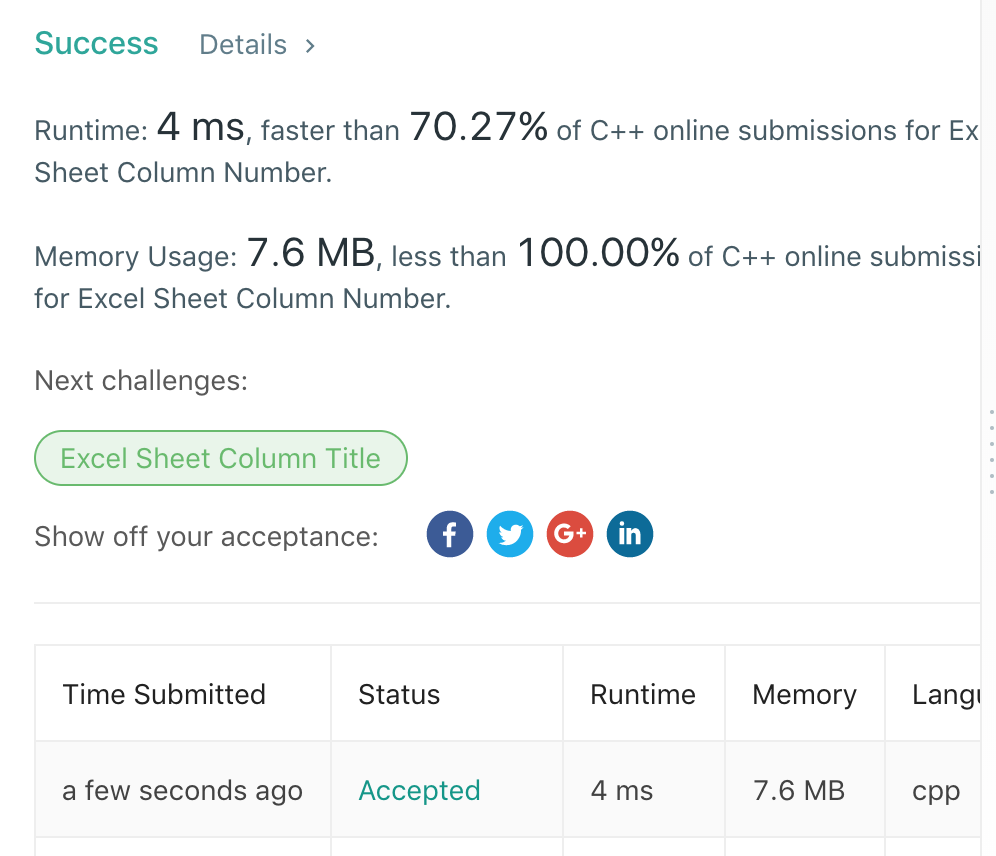The width and height of the screenshot is (996, 856).
Task: Click the Runtime column header
Action: click(x=643, y=694)
